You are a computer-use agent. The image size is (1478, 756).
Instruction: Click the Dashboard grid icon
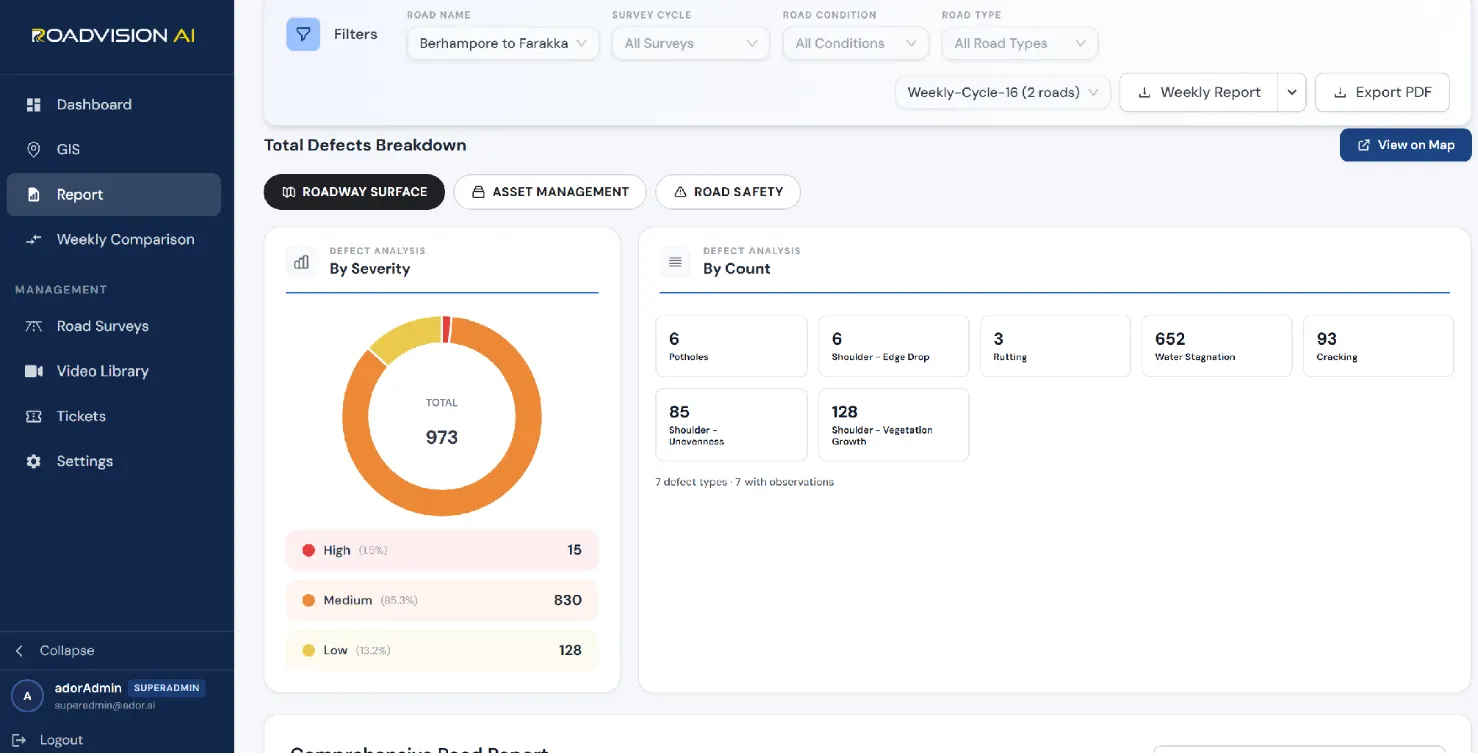[x=34, y=104]
